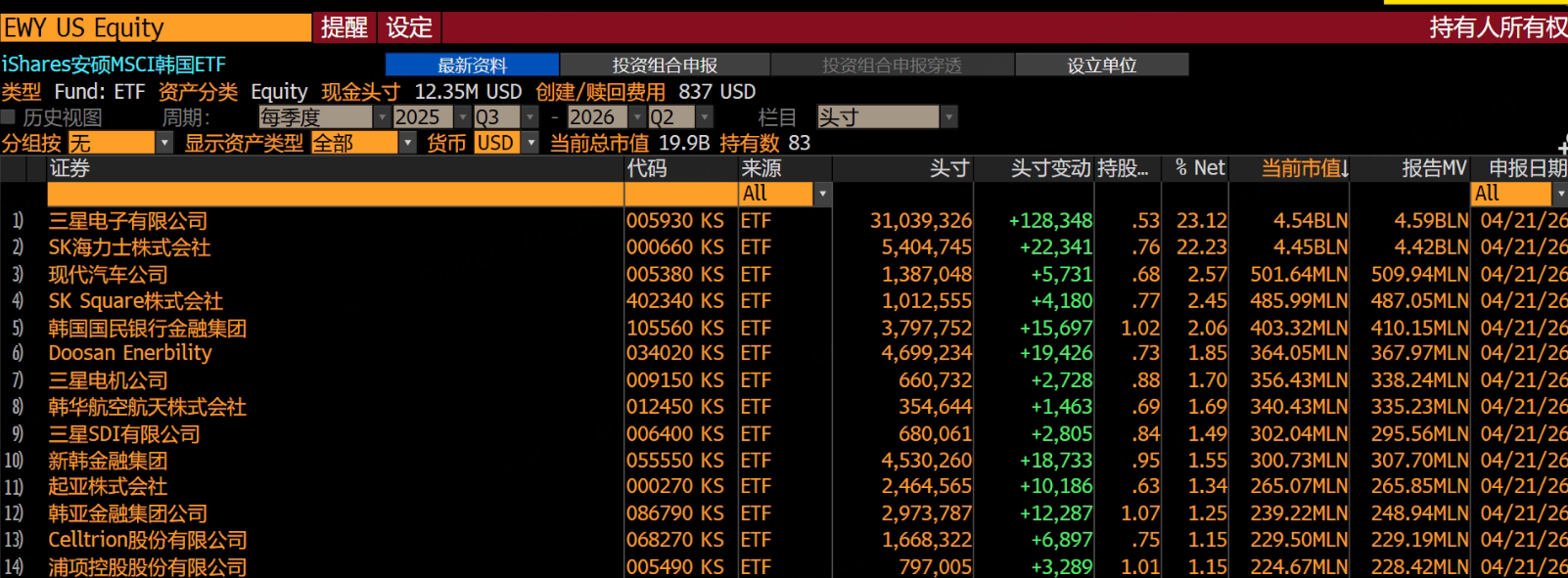This screenshot has height=578, width=1568.
Task: Open the 每季度 period dropdown
Action: coord(324,117)
